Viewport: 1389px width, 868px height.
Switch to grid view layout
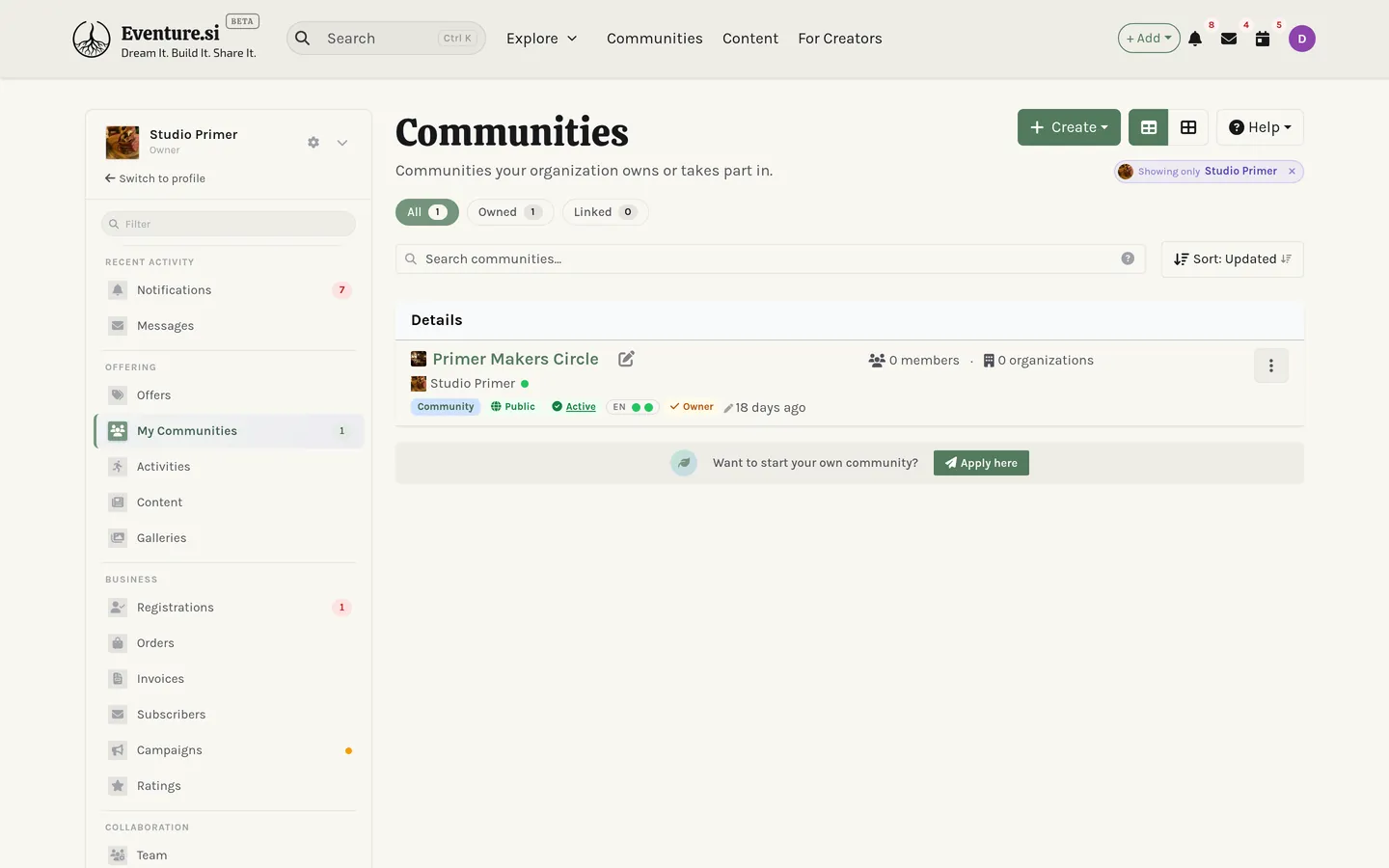point(1188,127)
